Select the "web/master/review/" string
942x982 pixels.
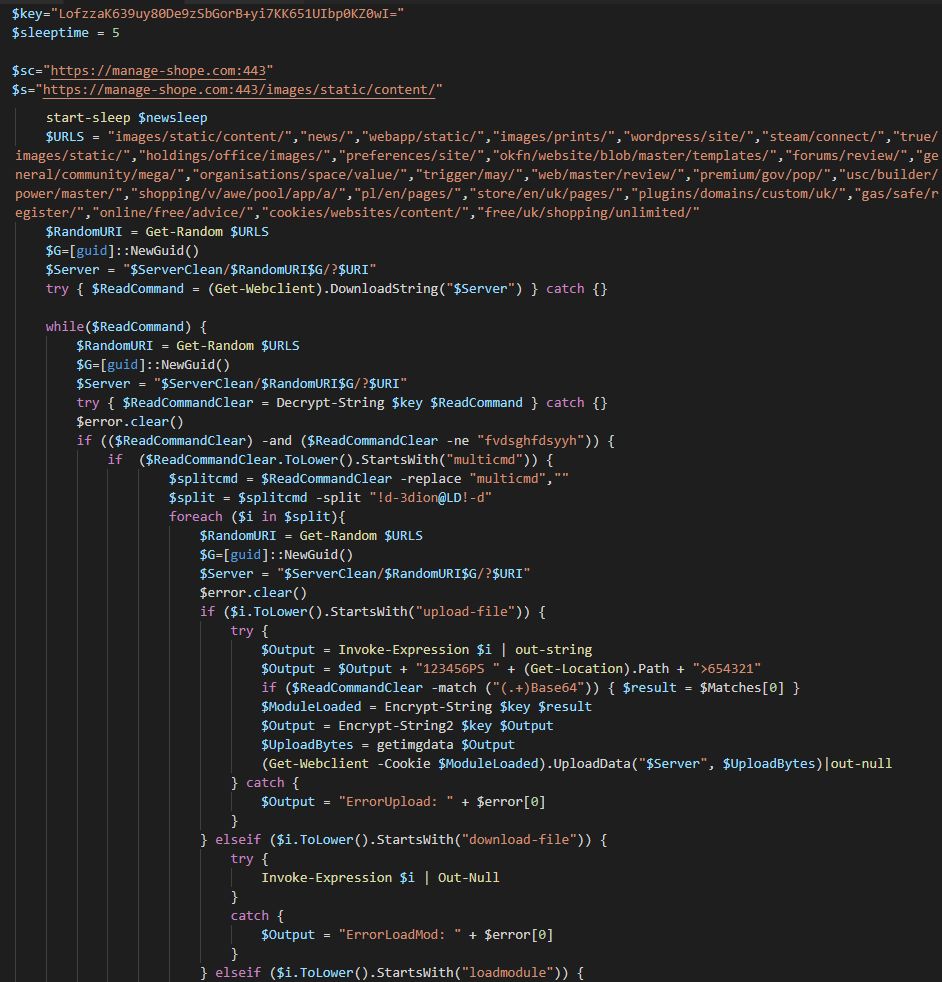coord(611,174)
